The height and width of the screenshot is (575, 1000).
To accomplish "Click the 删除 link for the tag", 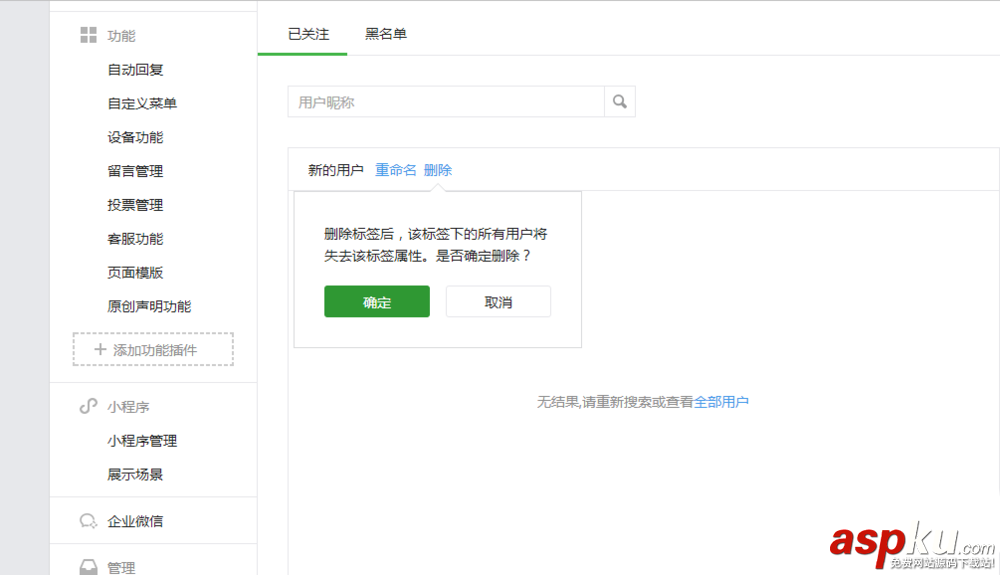I will (x=438, y=170).
